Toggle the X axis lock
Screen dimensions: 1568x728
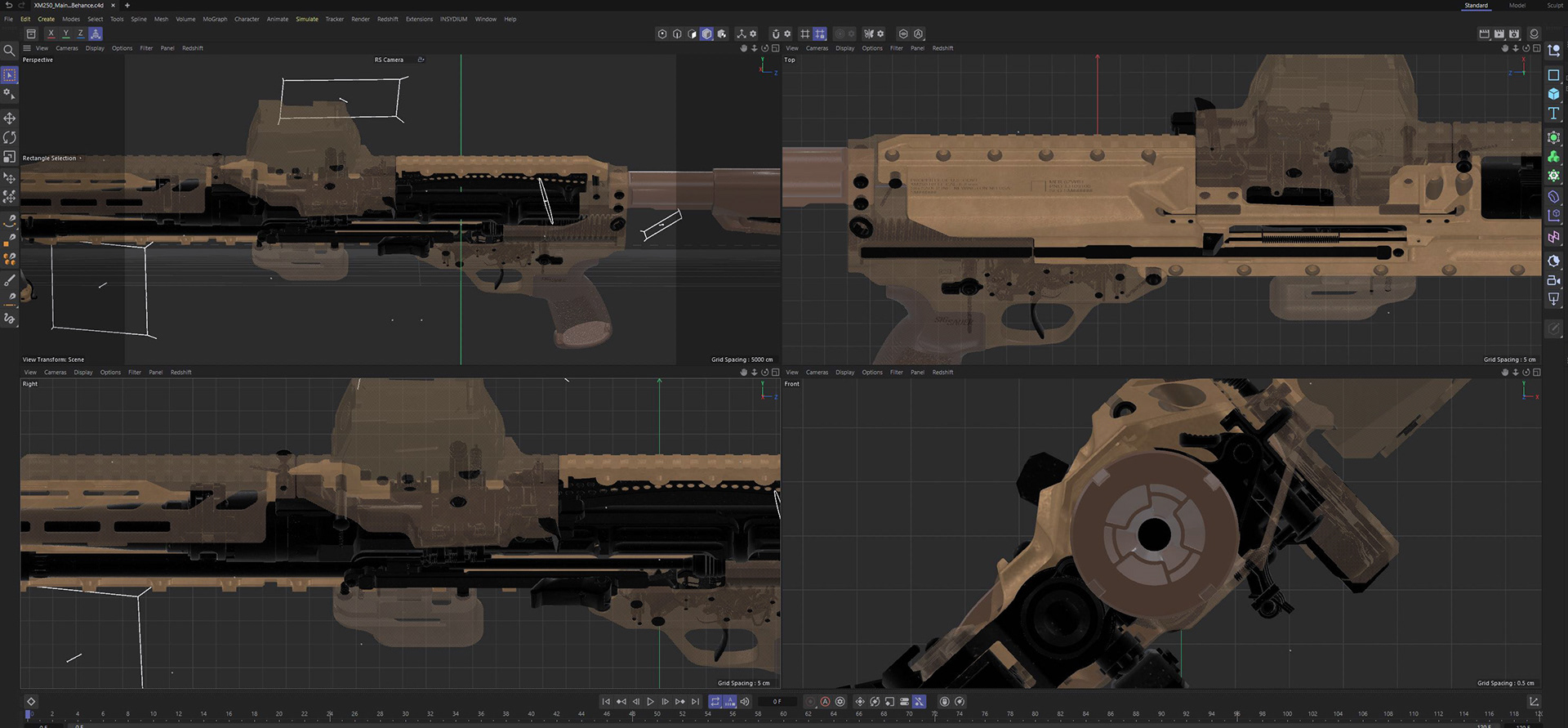(51, 34)
